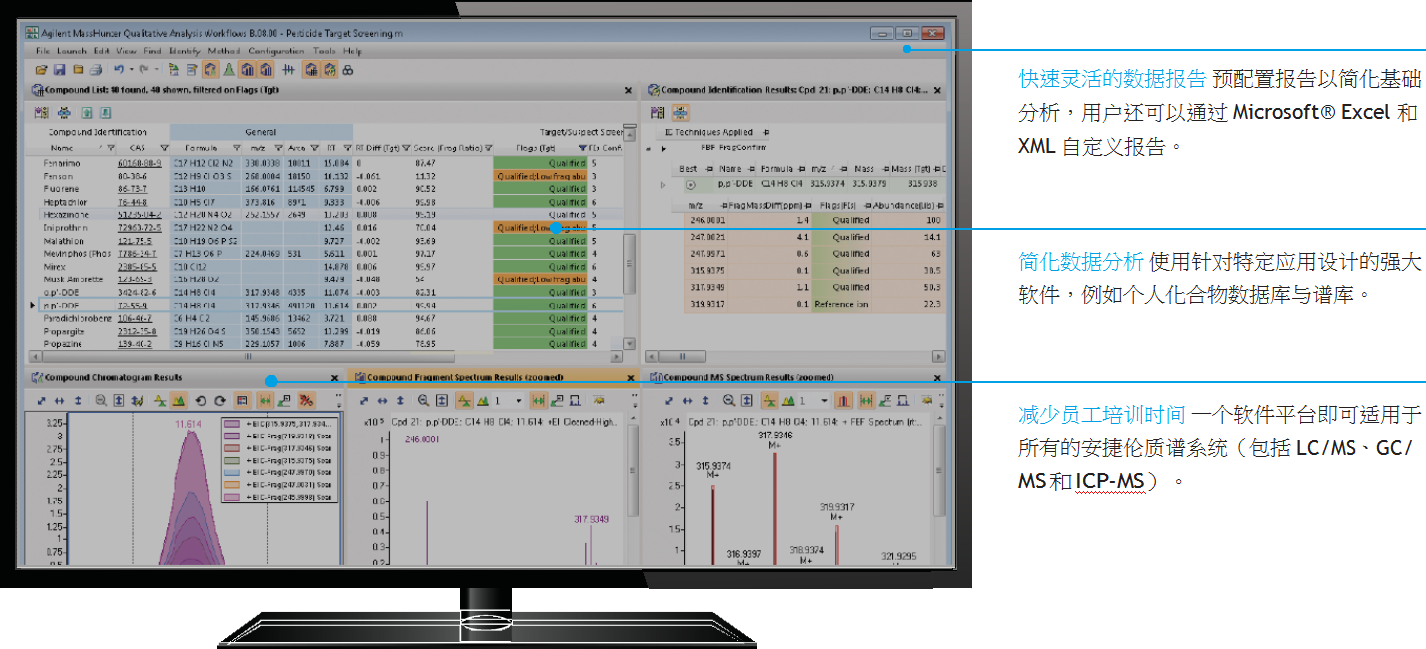Click the Print icon in main toolbar
The height and width of the screenshot is (649, 1426).
tap(96, 70)
